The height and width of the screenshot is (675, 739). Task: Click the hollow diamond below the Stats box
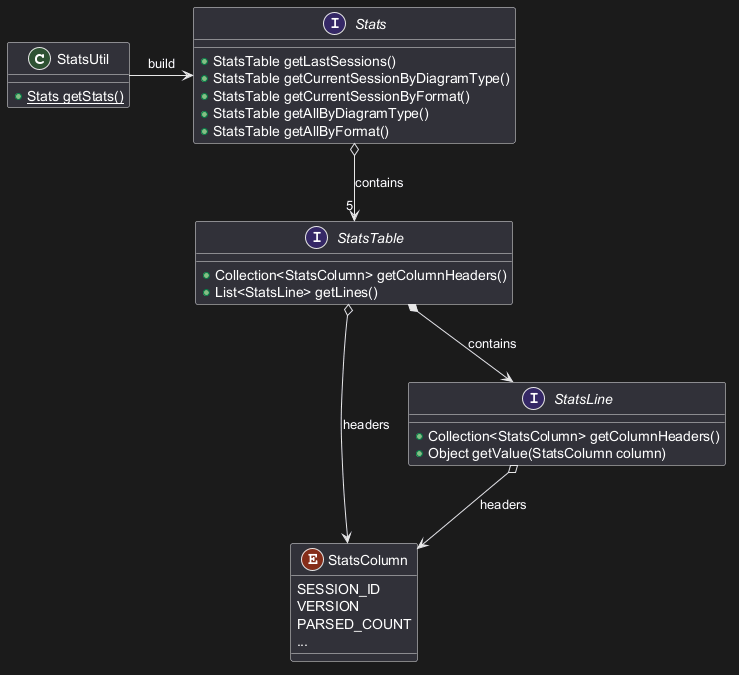pyautogui.click(x=354, y=151)
